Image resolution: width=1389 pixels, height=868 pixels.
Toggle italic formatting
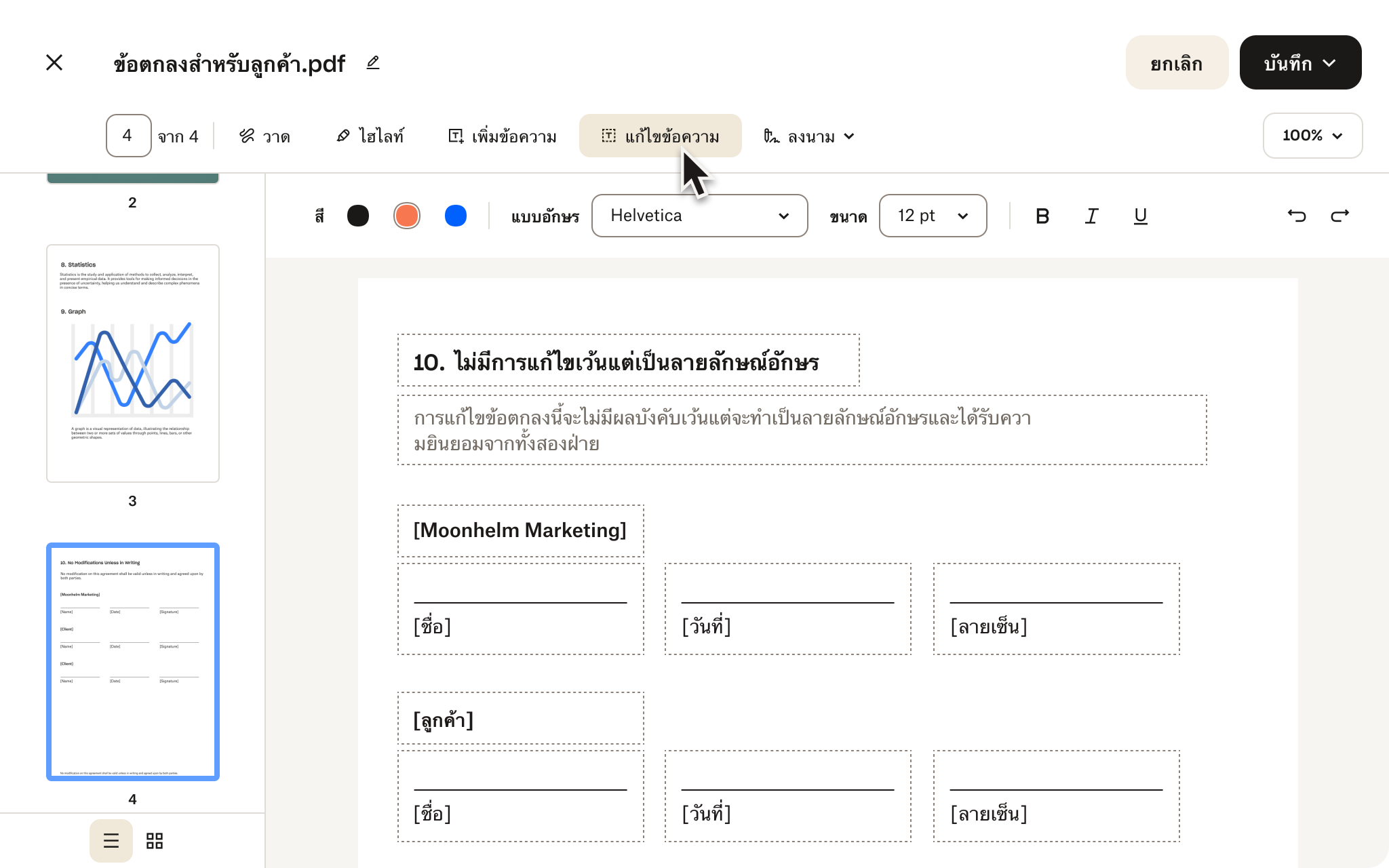[x=1091, y=216]
